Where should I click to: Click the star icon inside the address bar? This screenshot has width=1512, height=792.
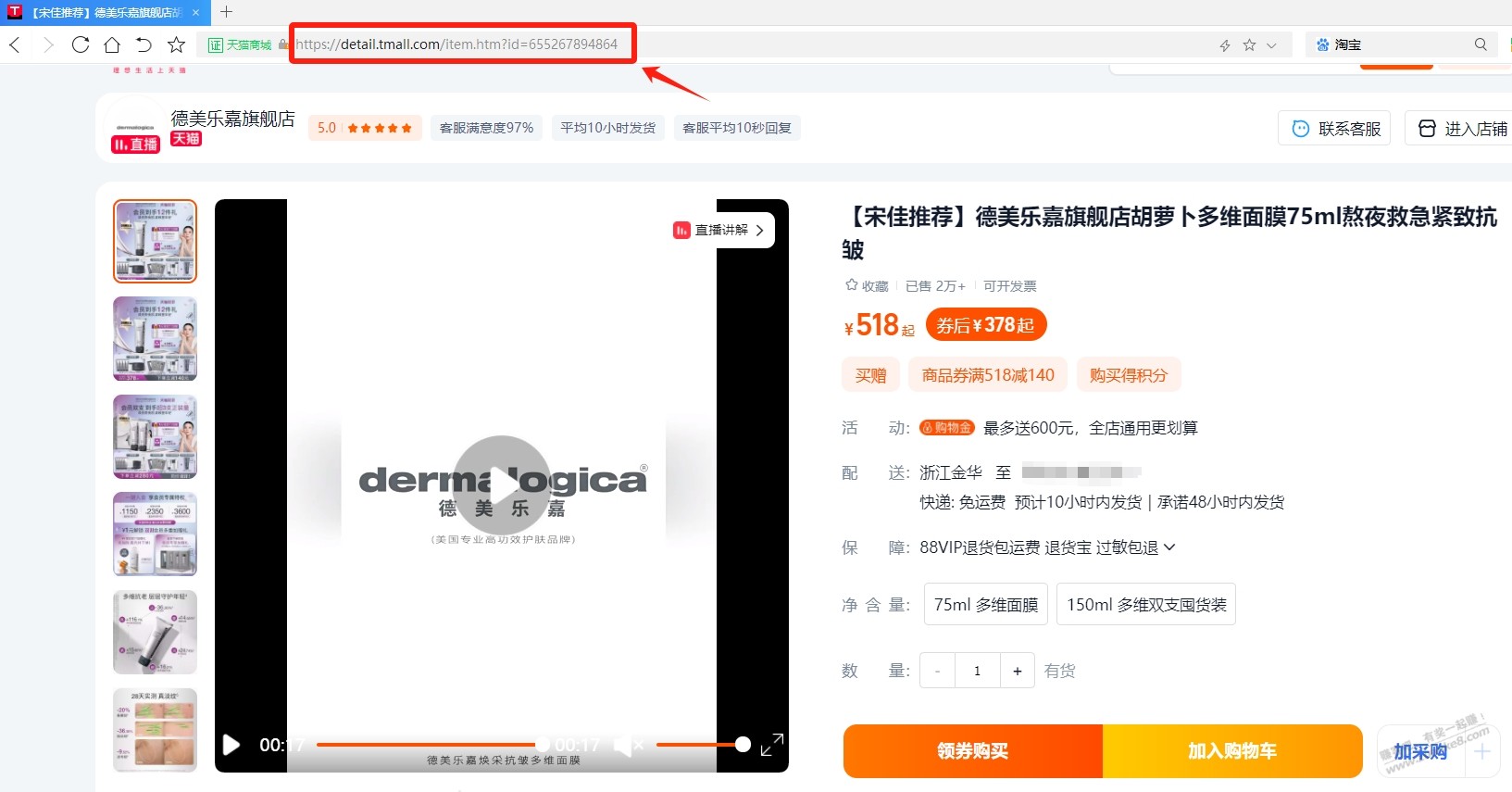click(1249, 44)
